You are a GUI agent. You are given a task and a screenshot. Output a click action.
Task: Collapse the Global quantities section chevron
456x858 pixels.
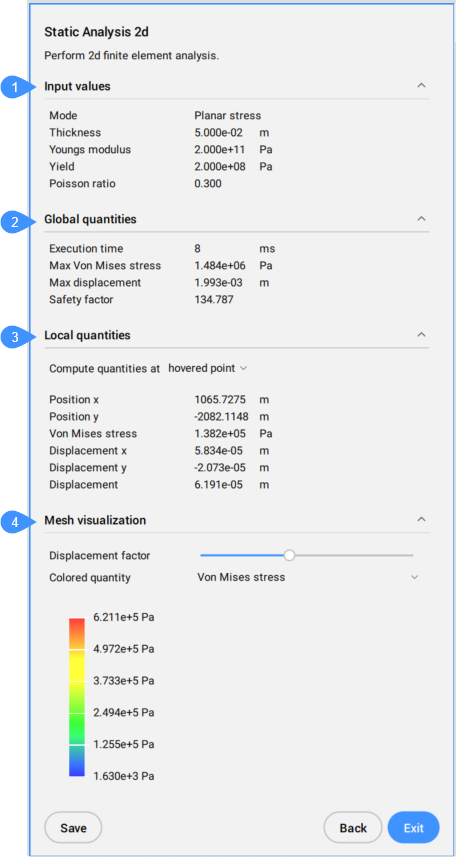(x=421, y=218)
